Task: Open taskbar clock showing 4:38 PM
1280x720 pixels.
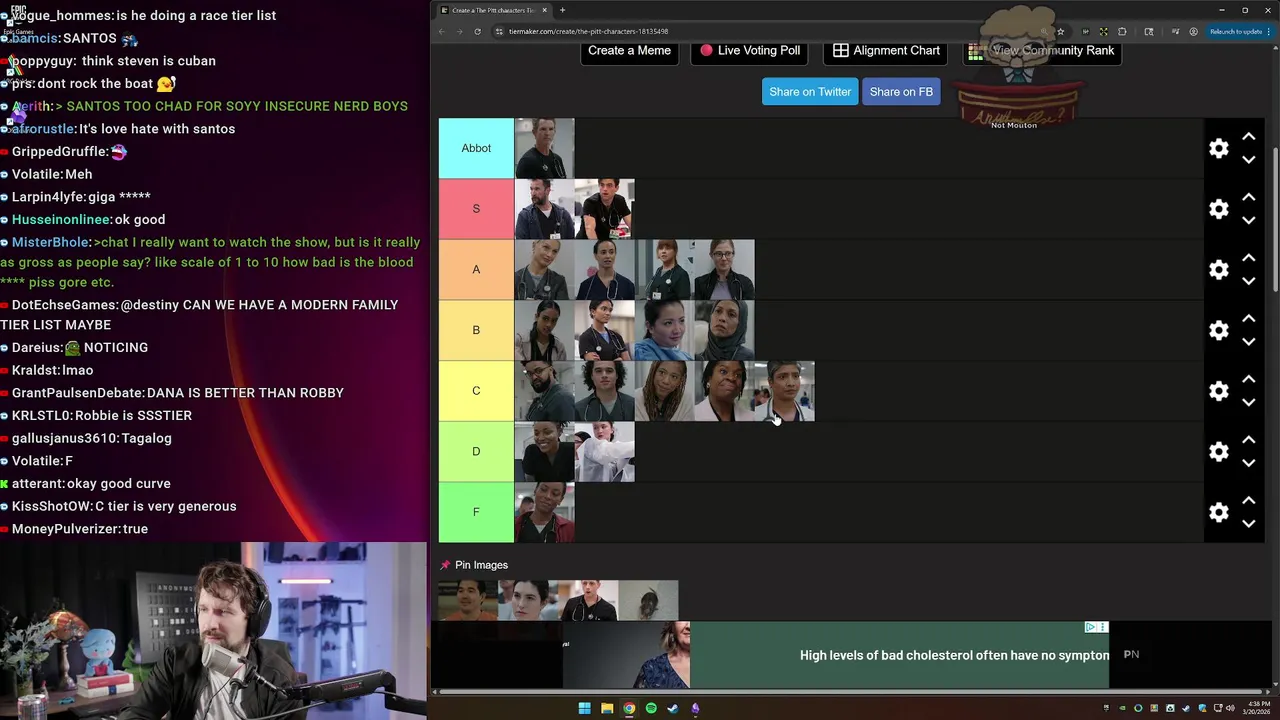Action: pyautogui.click(x=1254, y=708)
